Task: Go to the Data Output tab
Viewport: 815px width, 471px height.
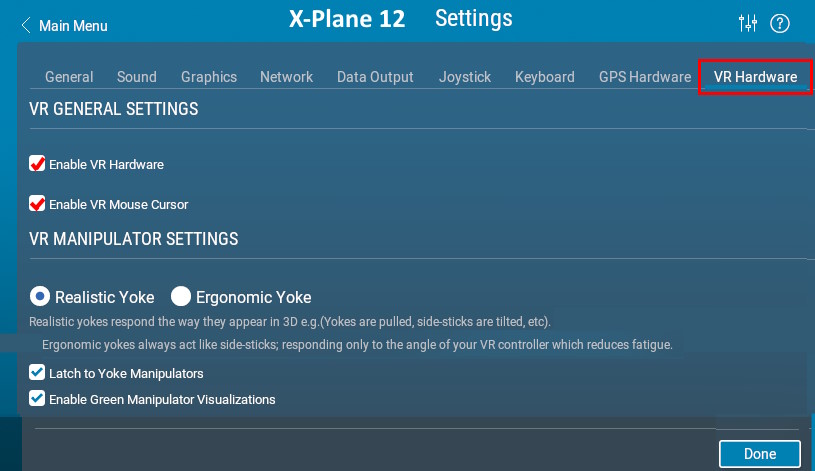Action: click(x=375, y=77)
